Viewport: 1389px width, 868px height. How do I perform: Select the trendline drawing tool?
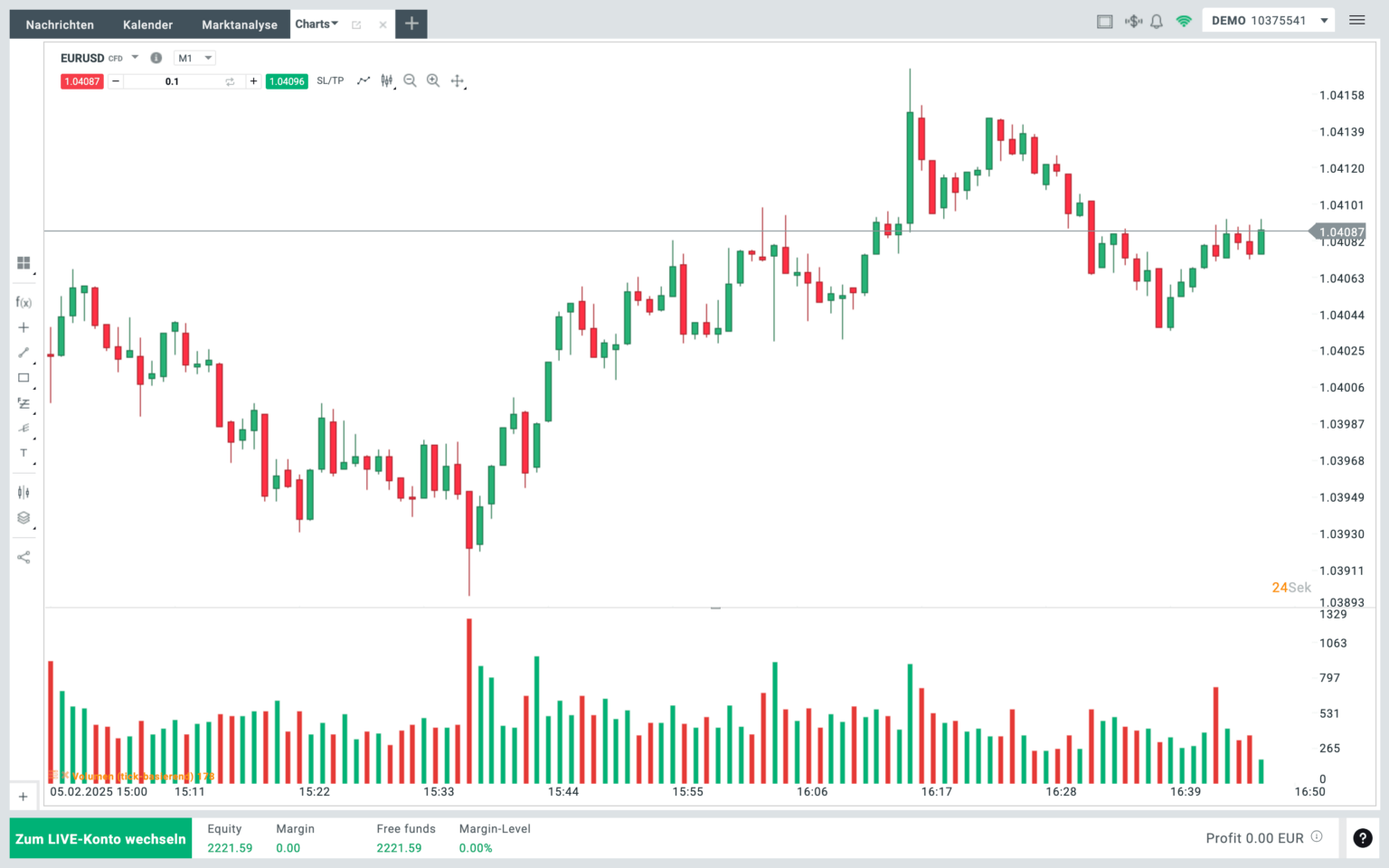(24, 353)
